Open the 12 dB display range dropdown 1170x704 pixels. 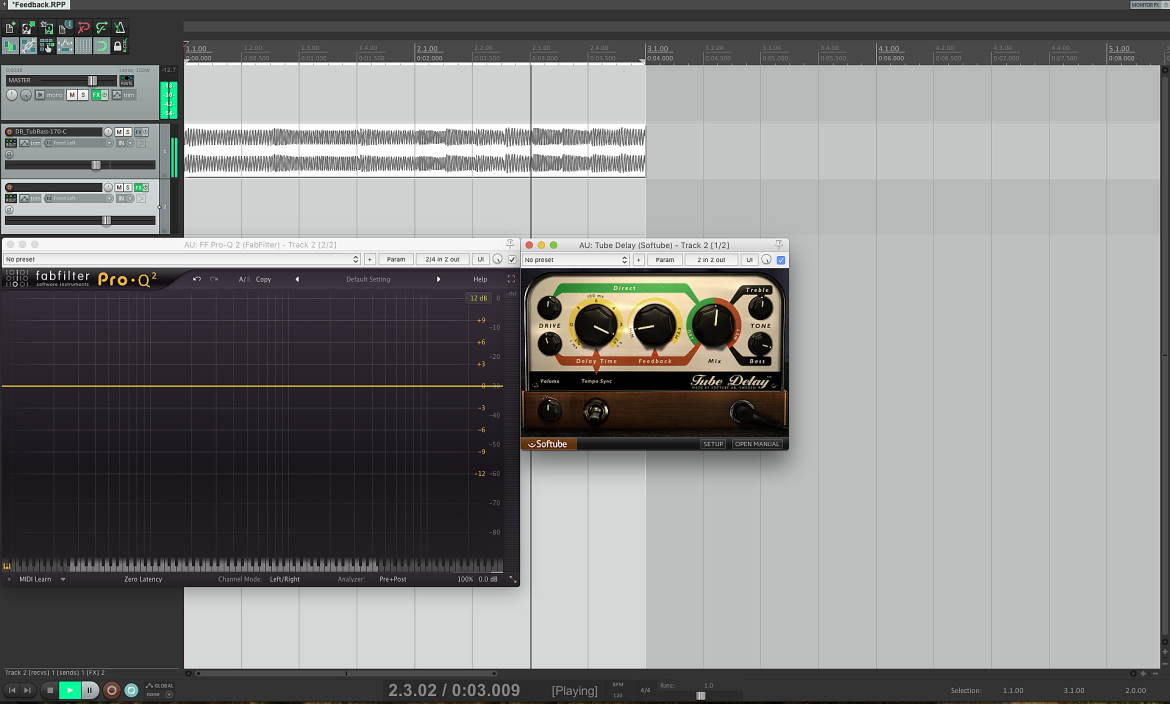478,298
